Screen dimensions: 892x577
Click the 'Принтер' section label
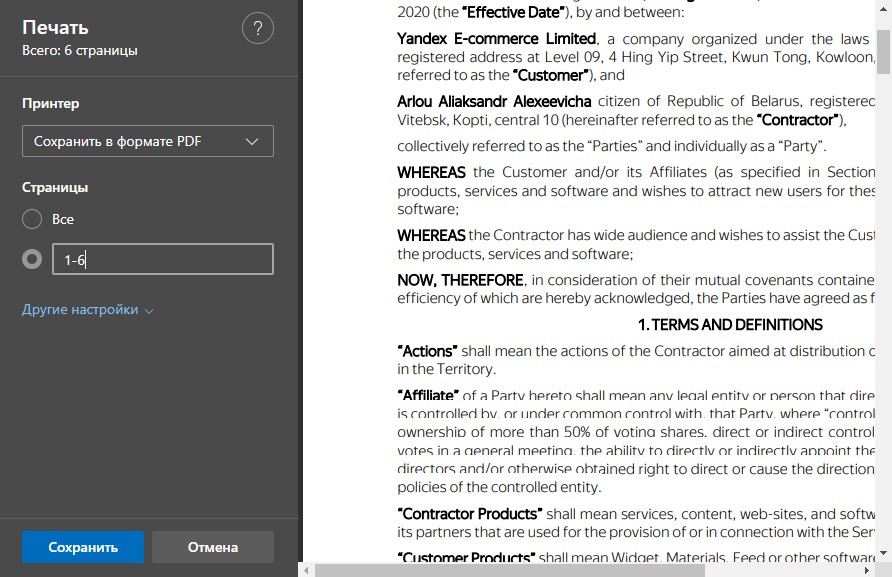(51, 104)
